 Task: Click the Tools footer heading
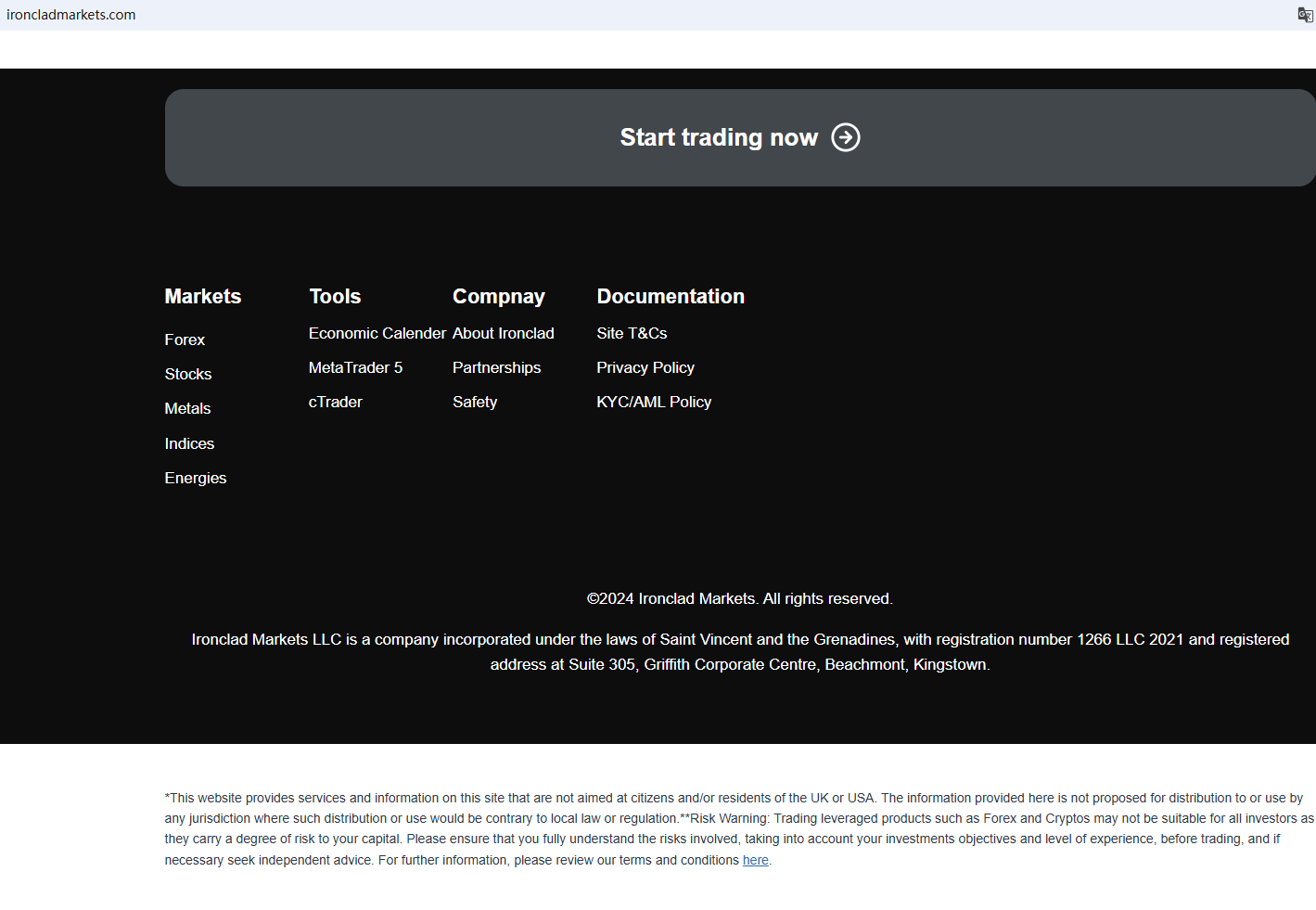tap(335, 296)
